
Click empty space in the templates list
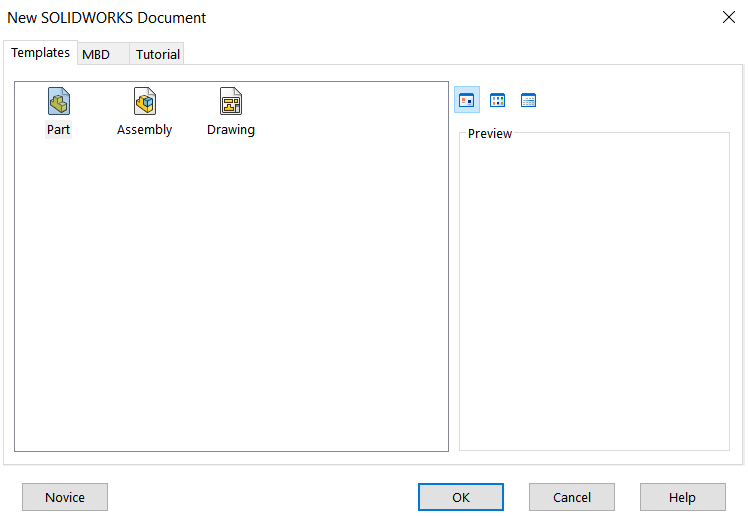231,300
